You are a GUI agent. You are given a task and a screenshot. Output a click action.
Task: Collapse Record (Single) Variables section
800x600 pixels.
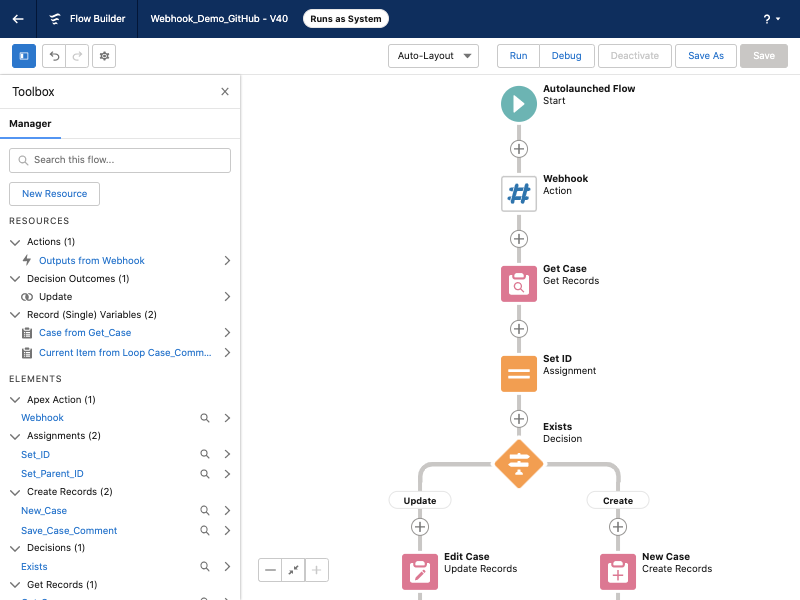[15, 315]
